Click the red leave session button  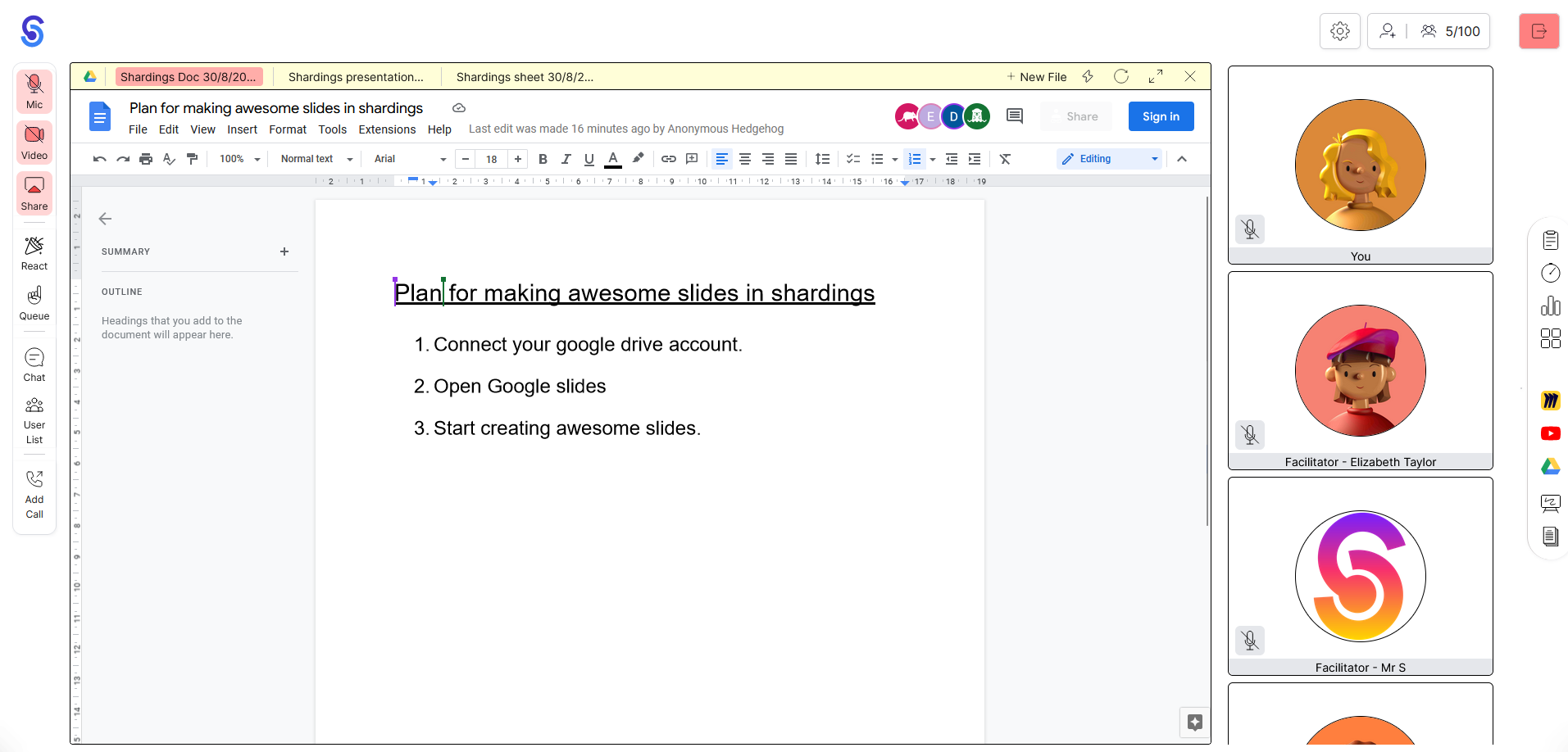(1538, 31)
